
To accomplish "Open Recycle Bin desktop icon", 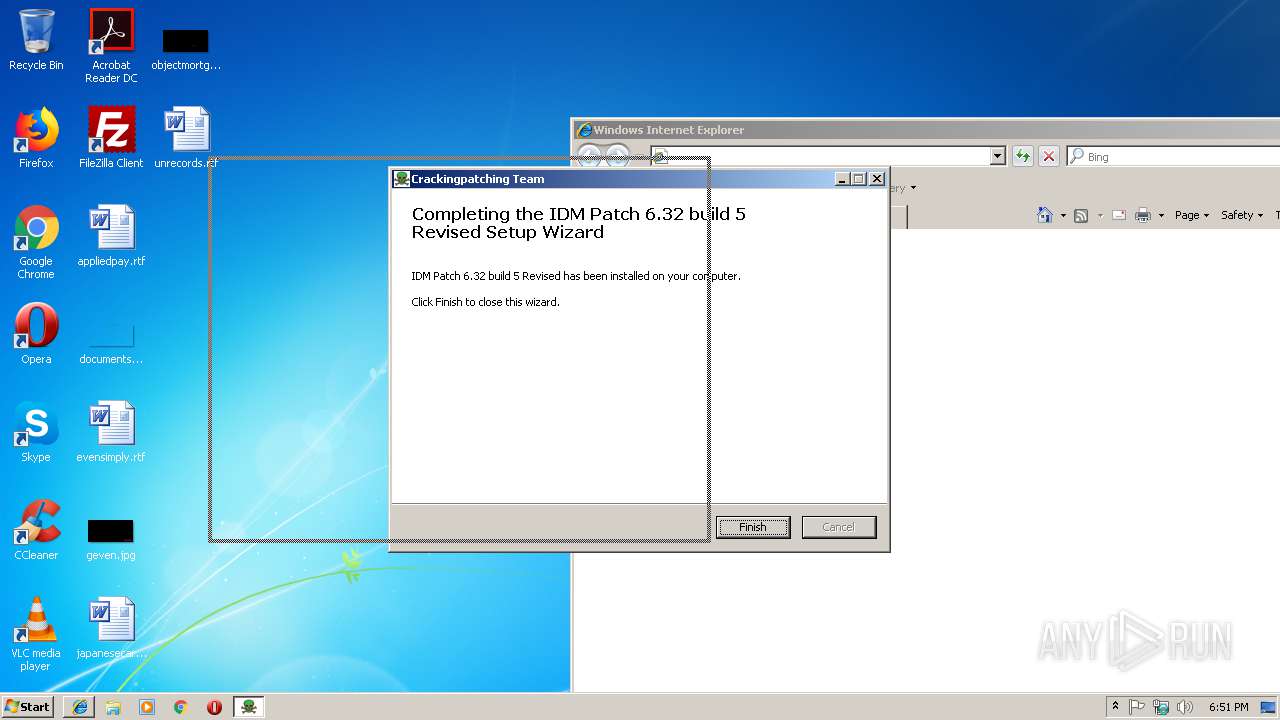I will pos(36,40).
